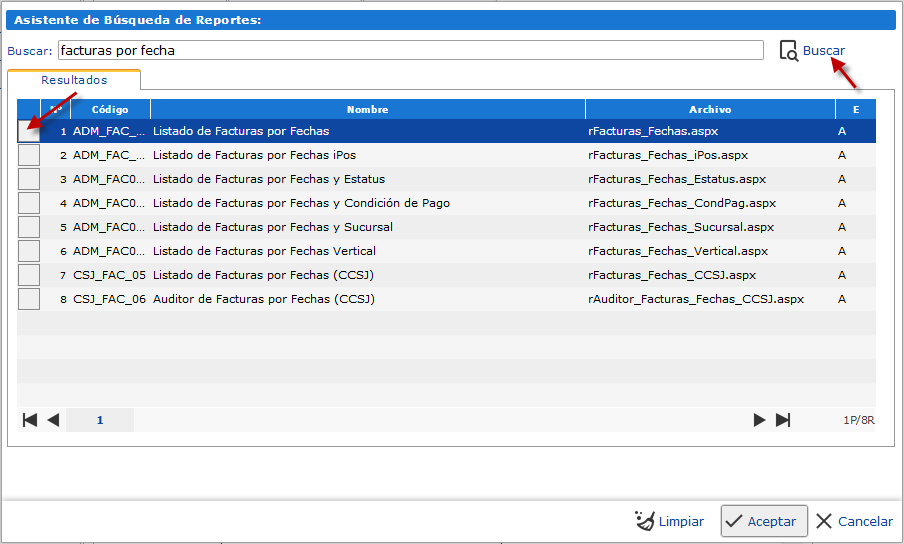The height and width of the screenshot is (544, 904).
Task: Go to previous results page
Action: (53, 420)
